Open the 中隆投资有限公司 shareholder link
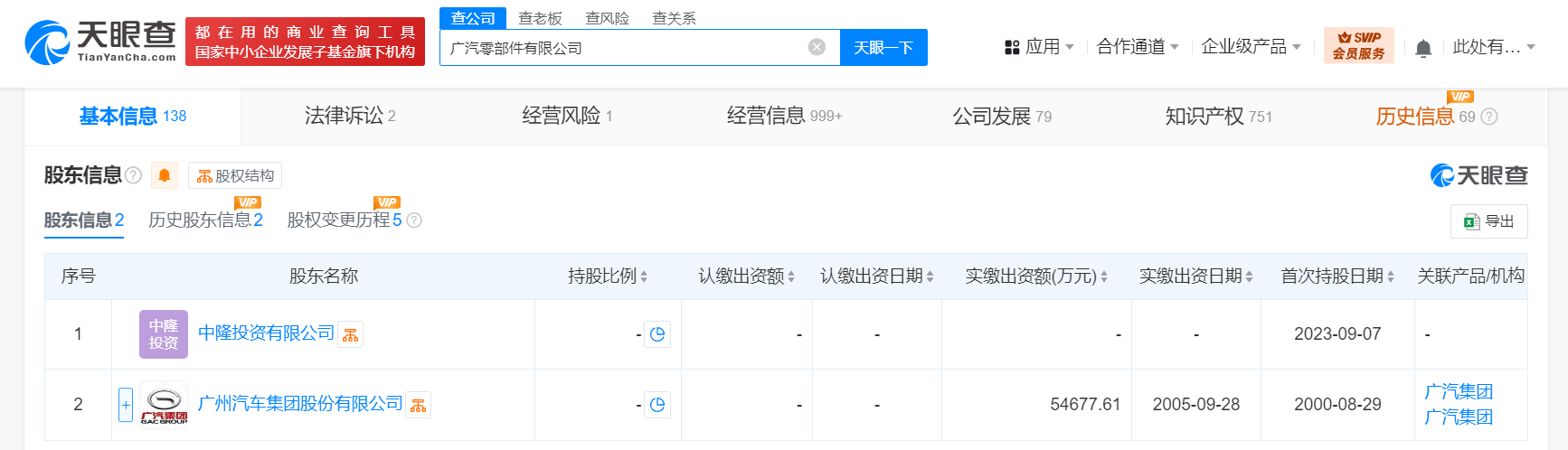This screenshot has width=1568, height=450. point(266,333)
